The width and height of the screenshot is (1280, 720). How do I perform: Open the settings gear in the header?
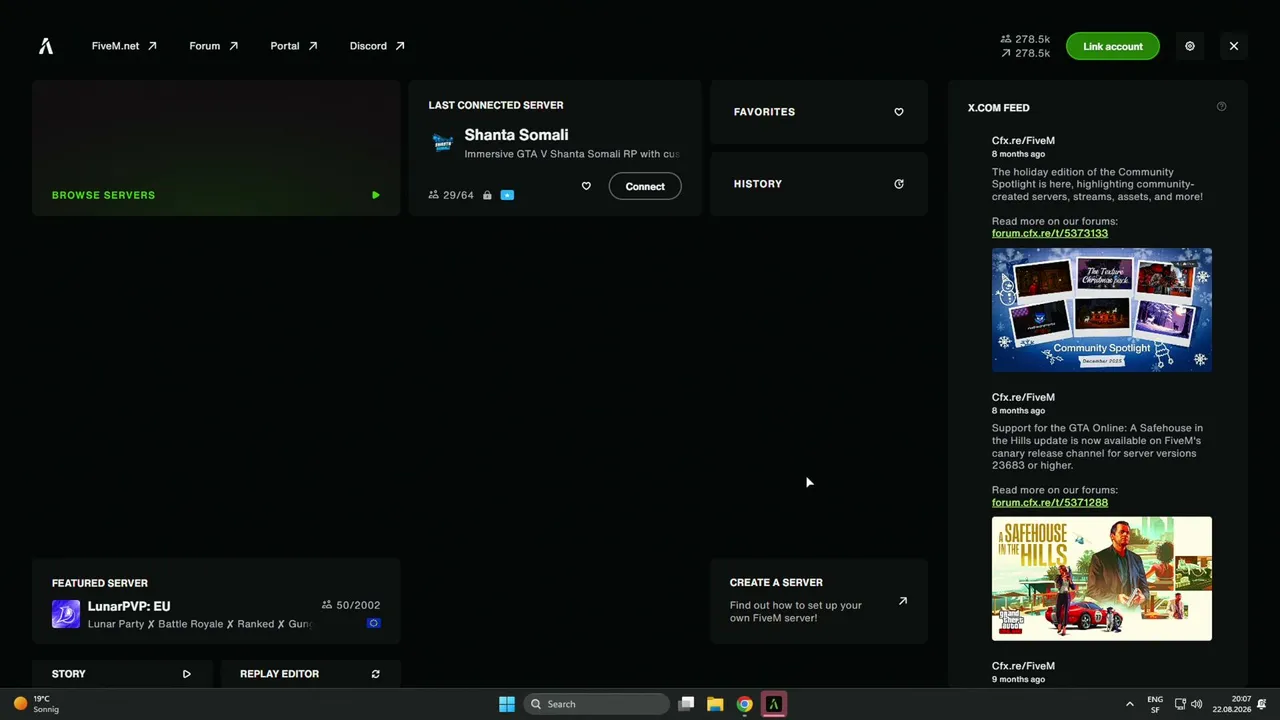point(1189,46)
